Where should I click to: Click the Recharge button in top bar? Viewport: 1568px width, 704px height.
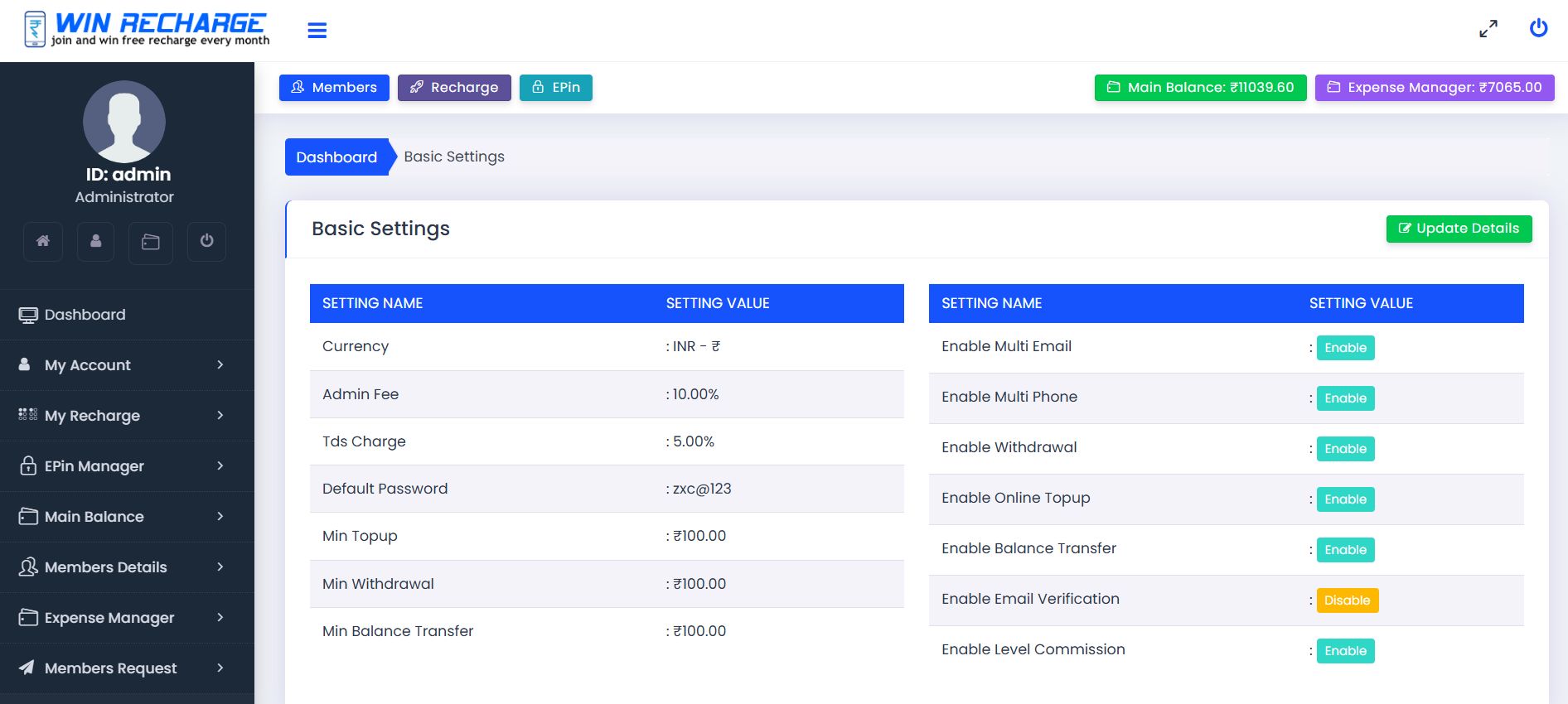[454, 88]
